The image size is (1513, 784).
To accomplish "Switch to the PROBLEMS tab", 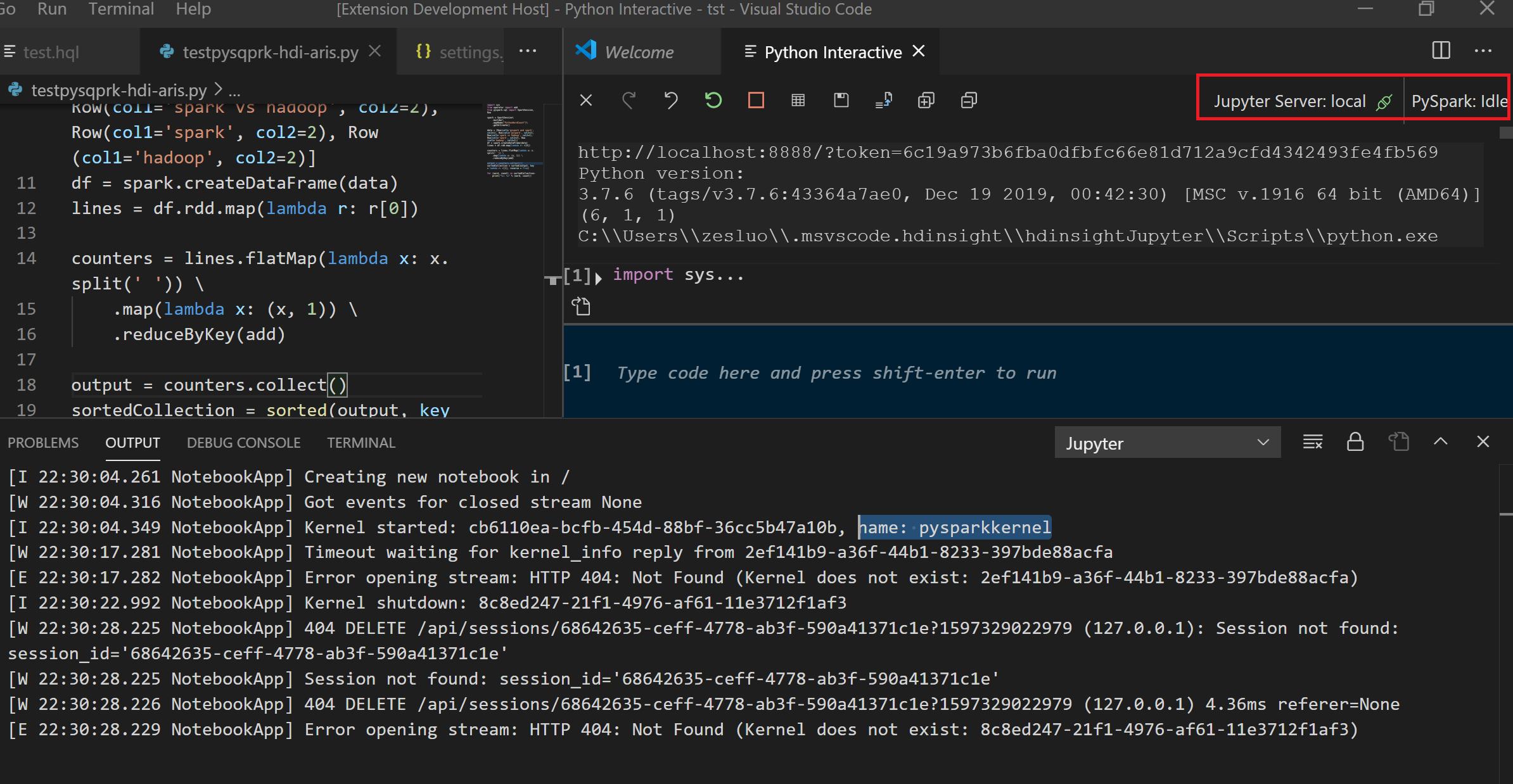I will (x=43, y=442).
